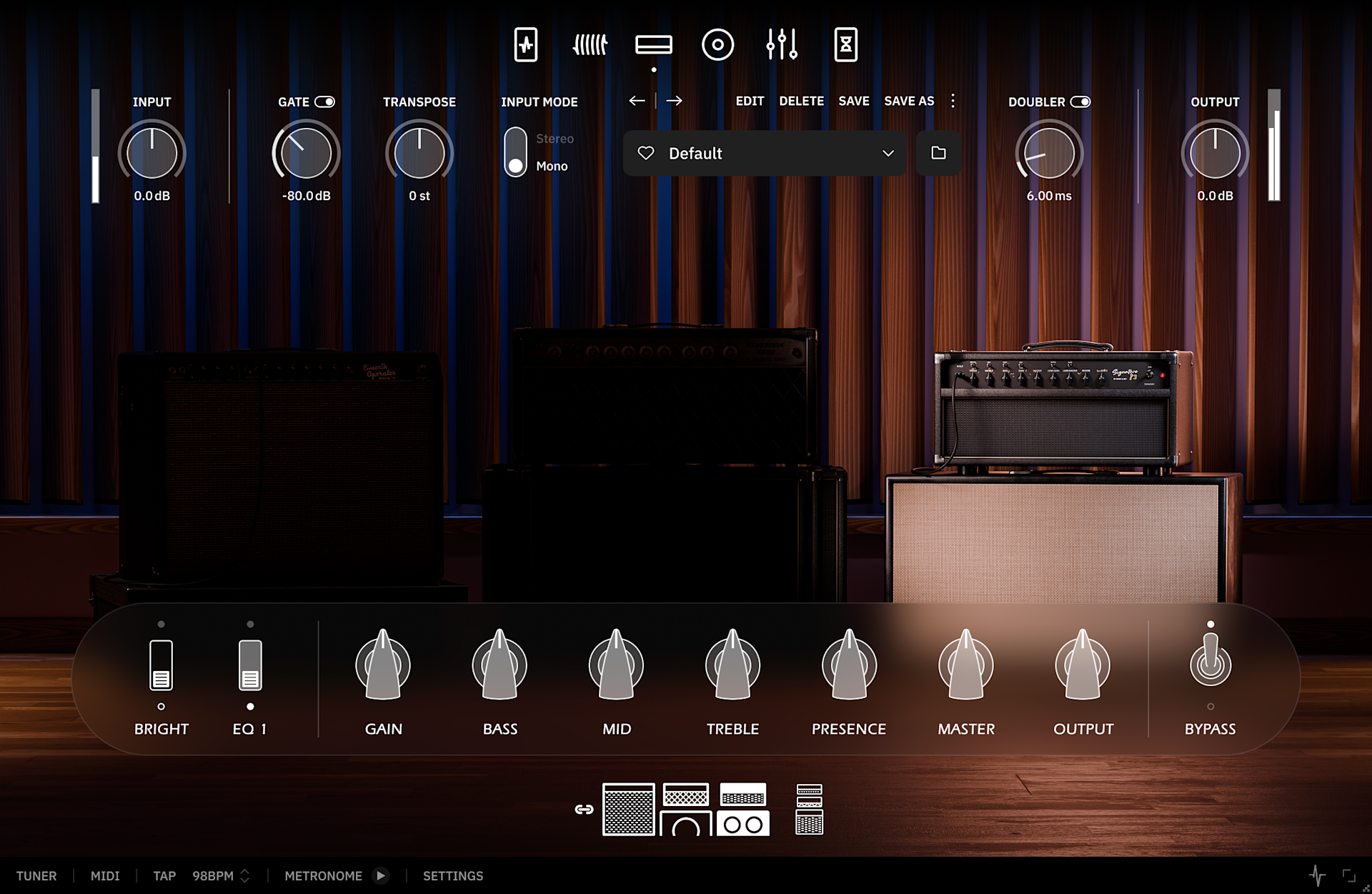Screen dimensions: 1372x894
Task: Open the preset browser folder icon
Action: pos(938,153)
